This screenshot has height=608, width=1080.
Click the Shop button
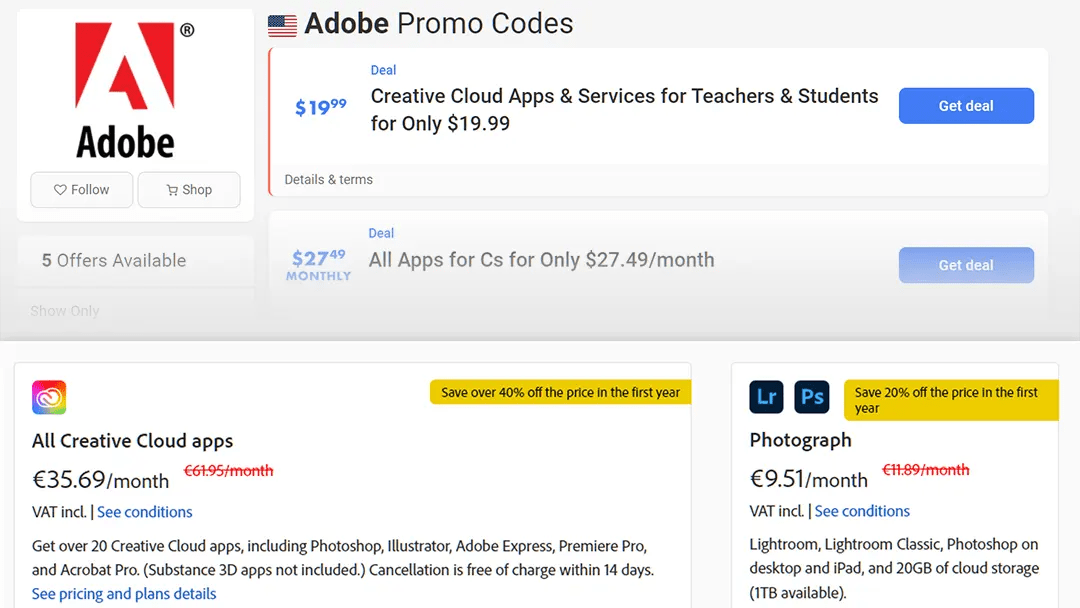coord(189,189)
